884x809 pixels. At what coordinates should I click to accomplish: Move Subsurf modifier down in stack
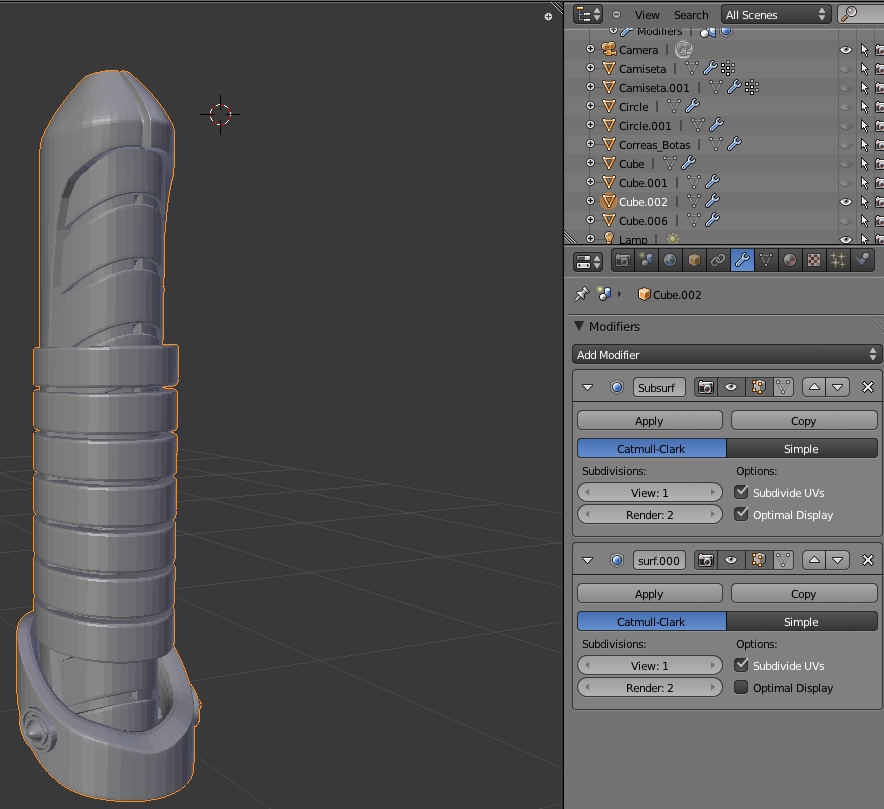(x=838, y=387)
